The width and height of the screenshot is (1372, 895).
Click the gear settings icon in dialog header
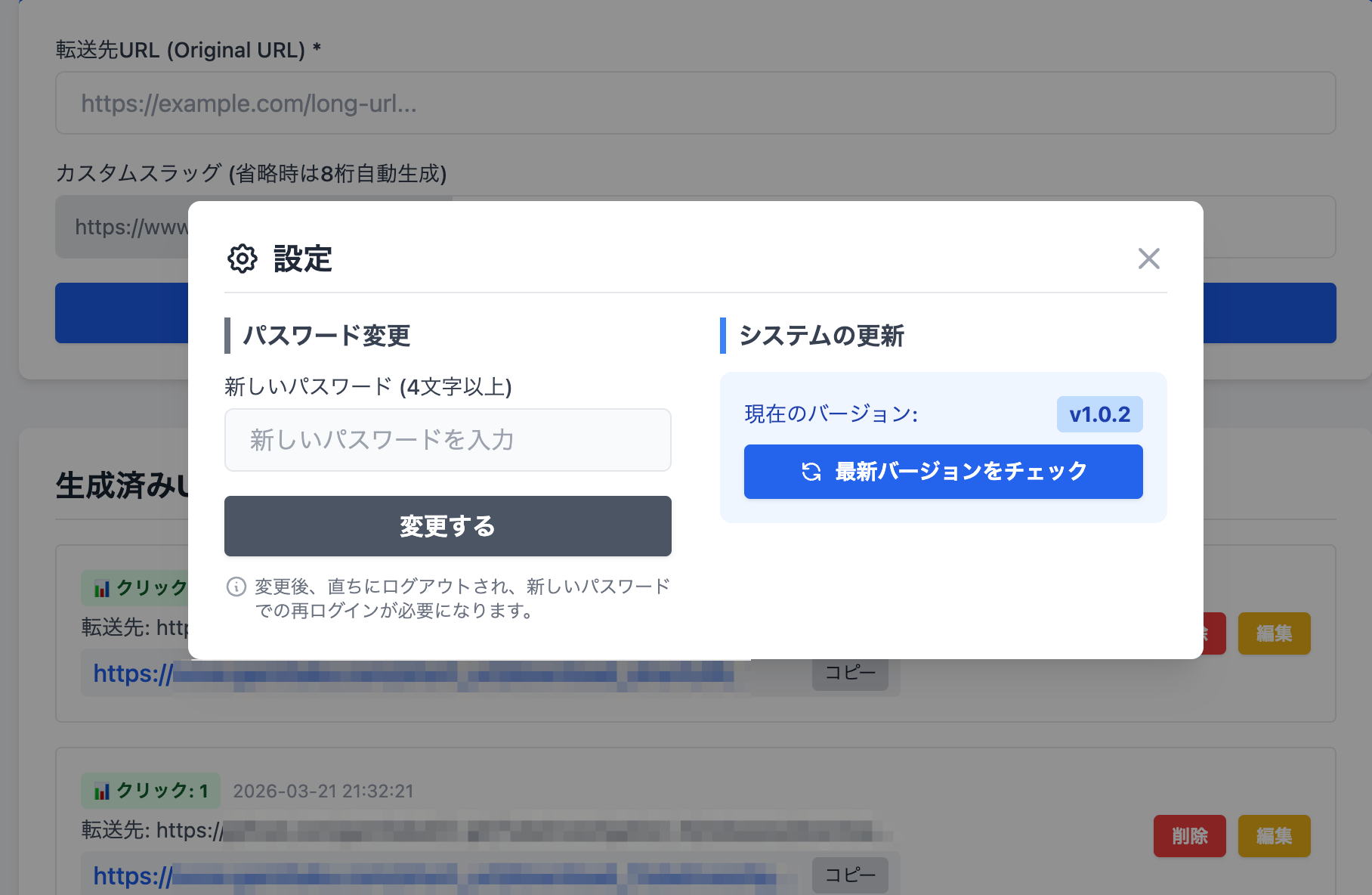point(242,259)
